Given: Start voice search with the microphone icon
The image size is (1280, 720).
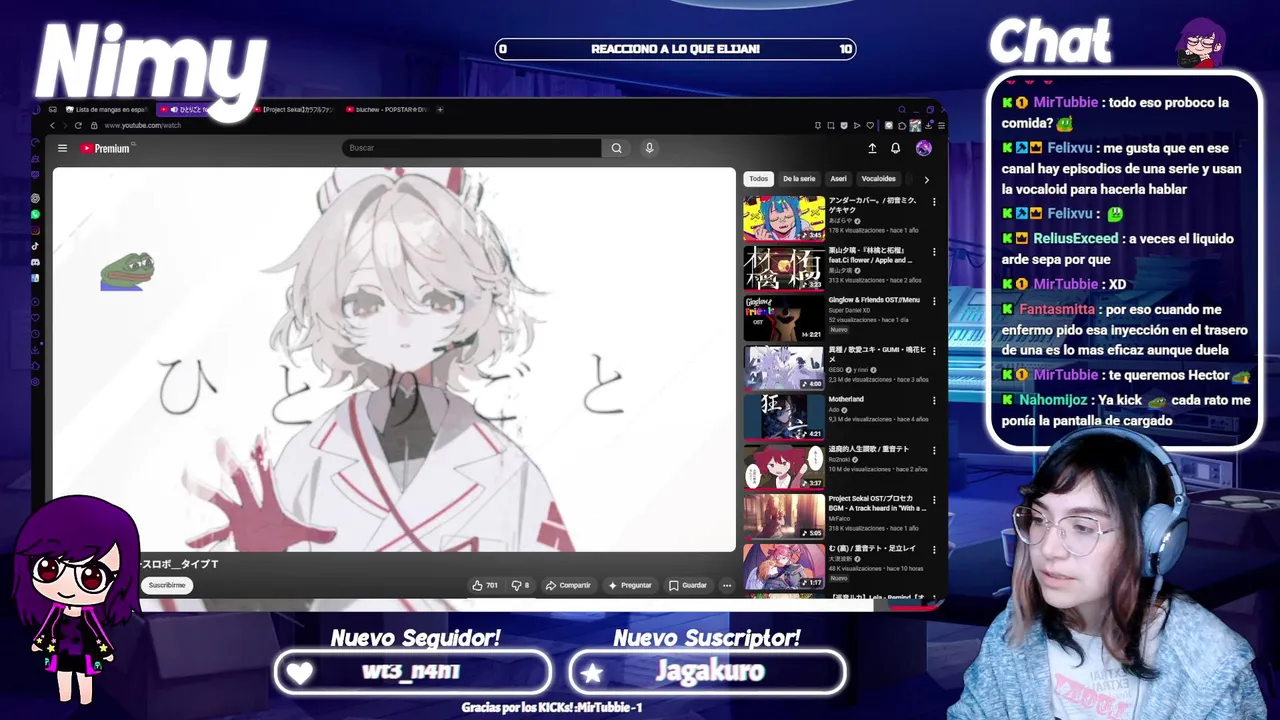Looking at the screenshot, I should click(649, 148).
